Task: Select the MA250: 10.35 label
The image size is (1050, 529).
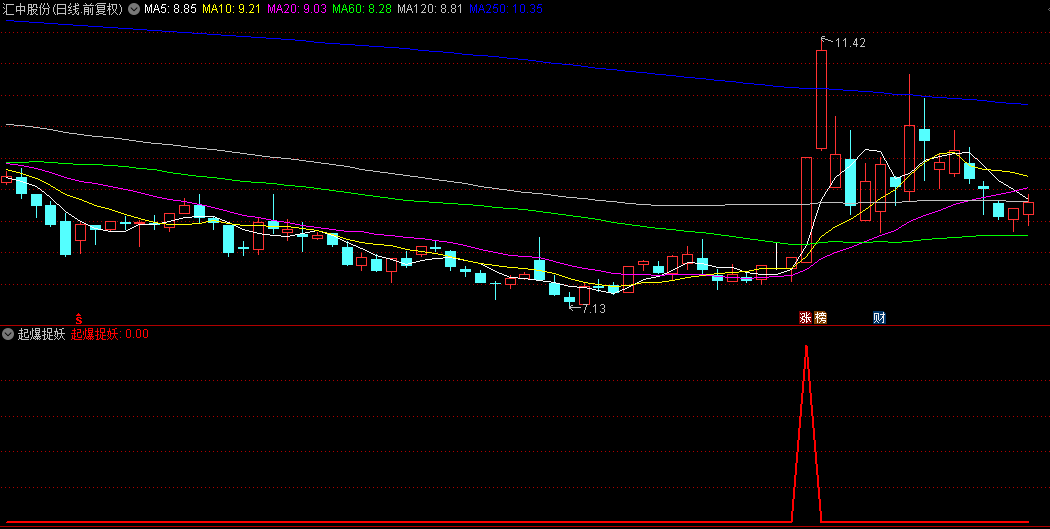Action: point(506,9)
